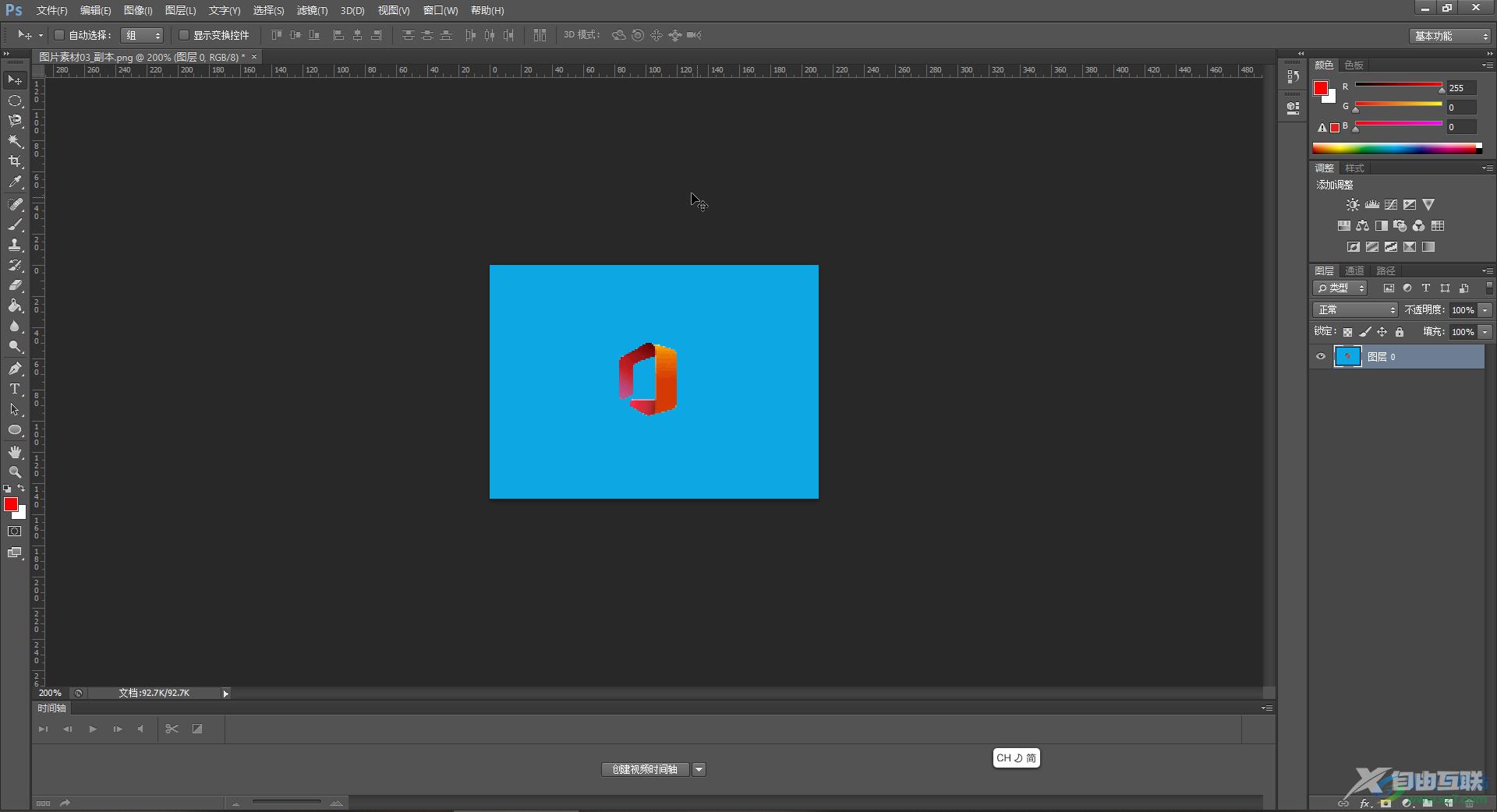Add a Levels adjustment
The height and width of the screenshot is (812, 1497).
tap(1371, 205)
